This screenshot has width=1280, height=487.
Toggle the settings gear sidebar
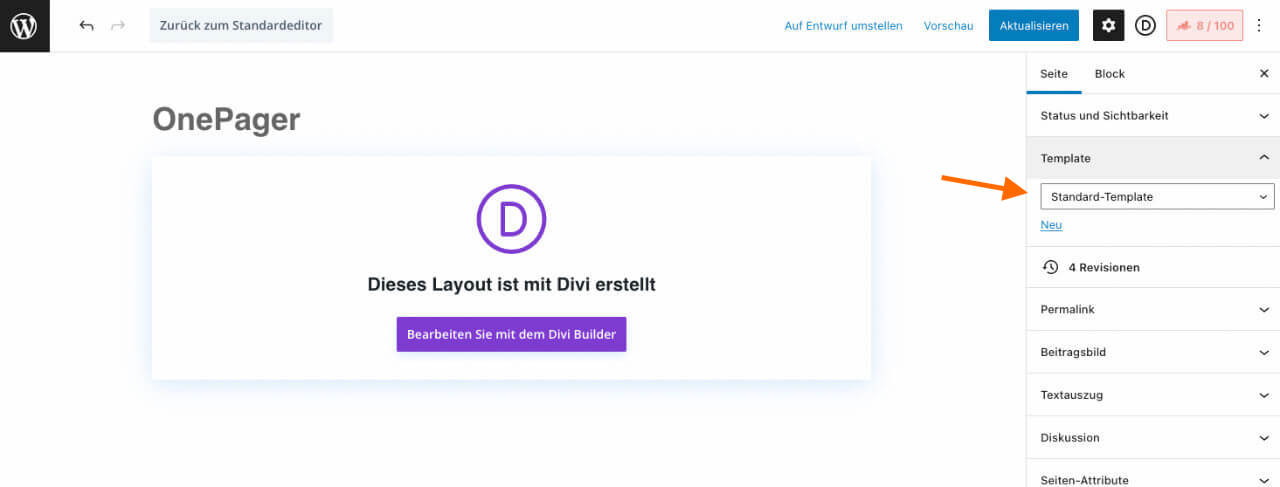click(1109, 26)
